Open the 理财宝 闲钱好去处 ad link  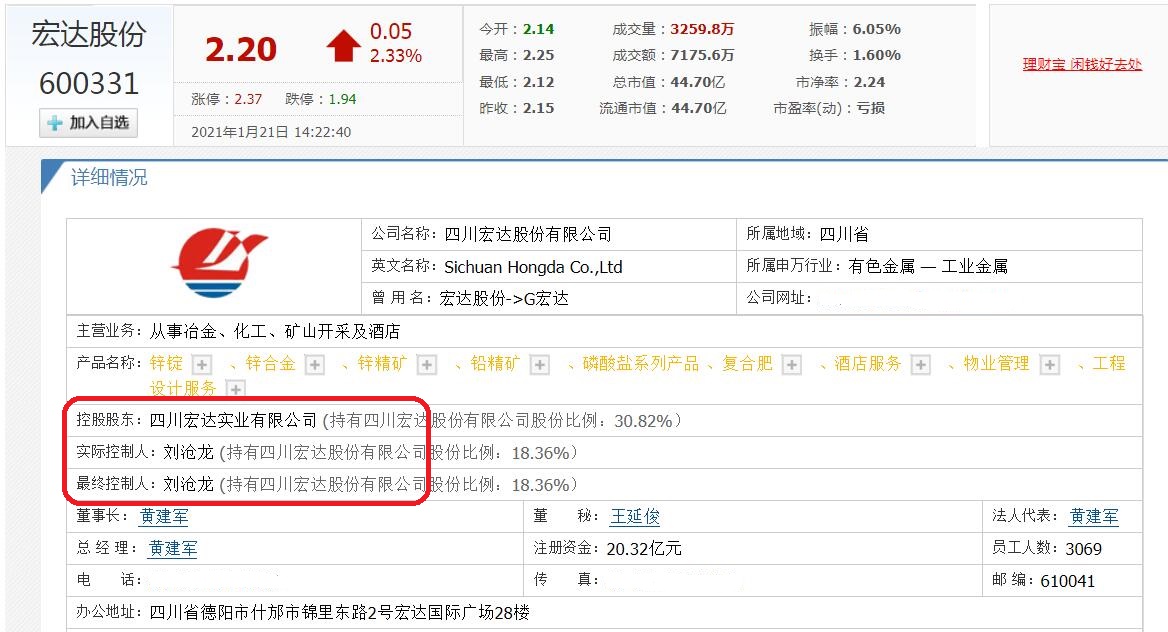pyautogui.click(x=1082, y=64)
